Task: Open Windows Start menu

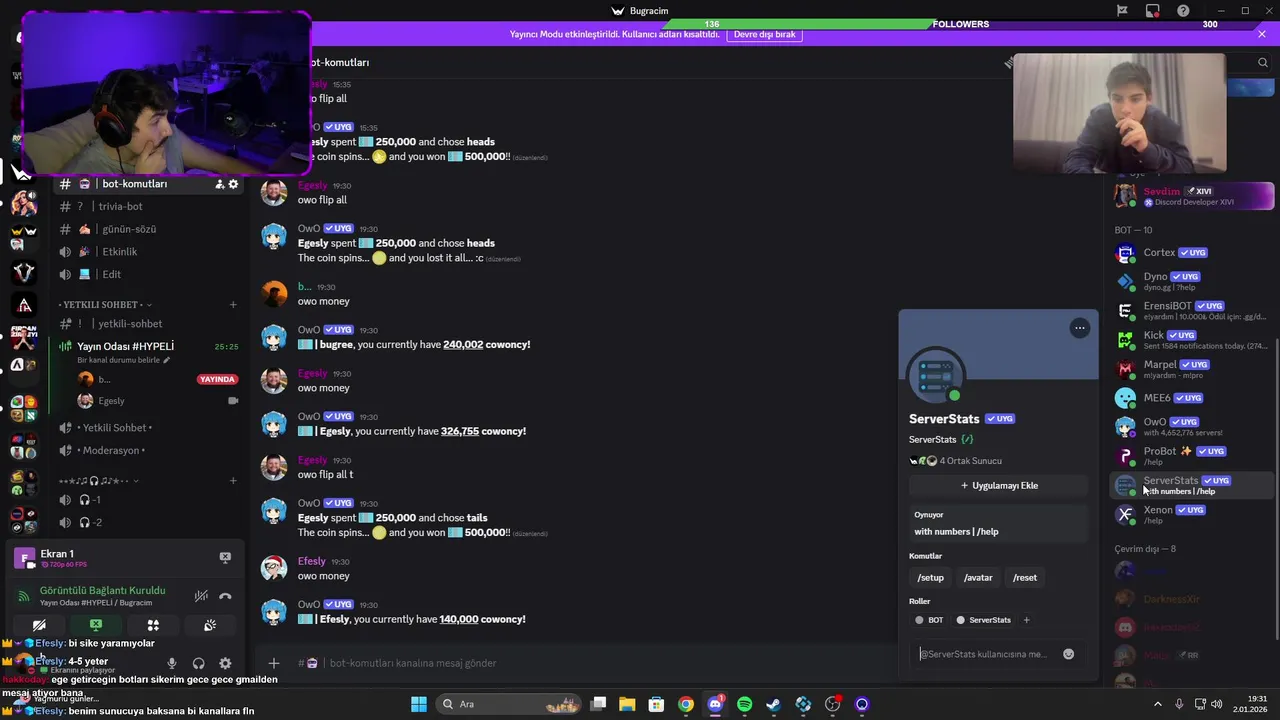Action: click(419, 704)
